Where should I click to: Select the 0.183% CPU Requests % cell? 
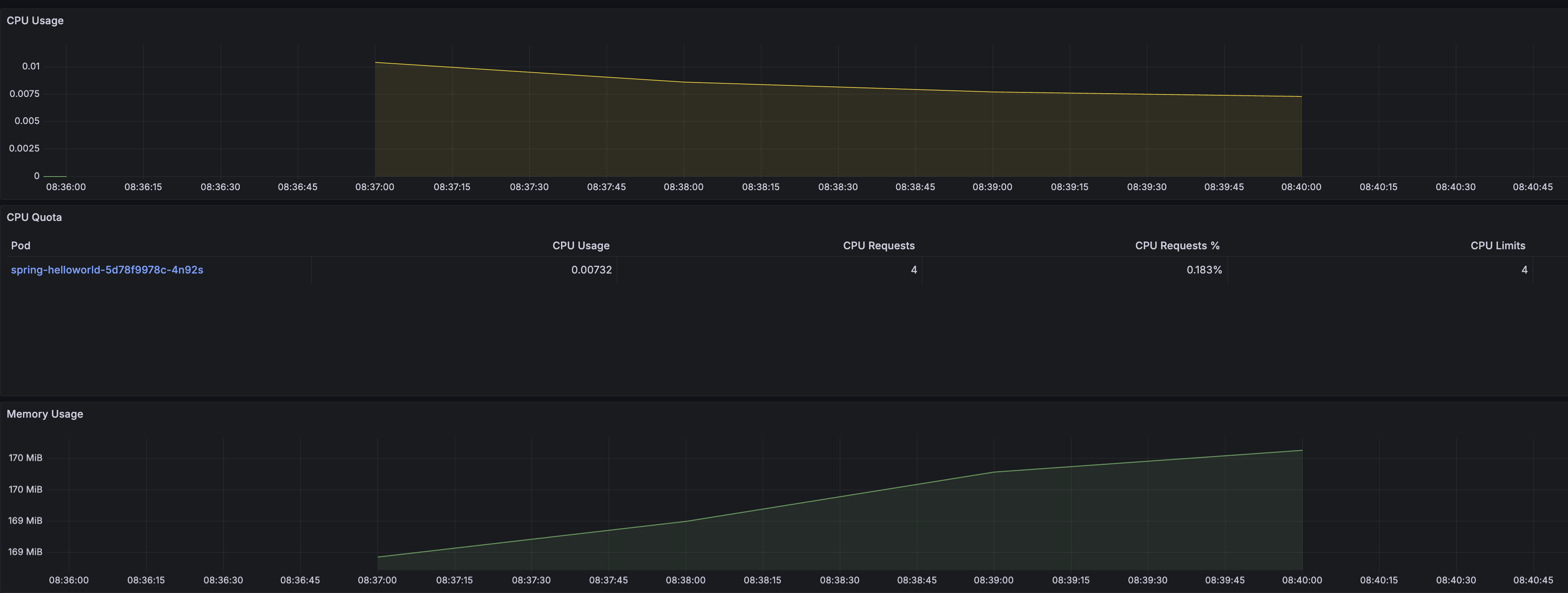click(x=1203, y=270)
